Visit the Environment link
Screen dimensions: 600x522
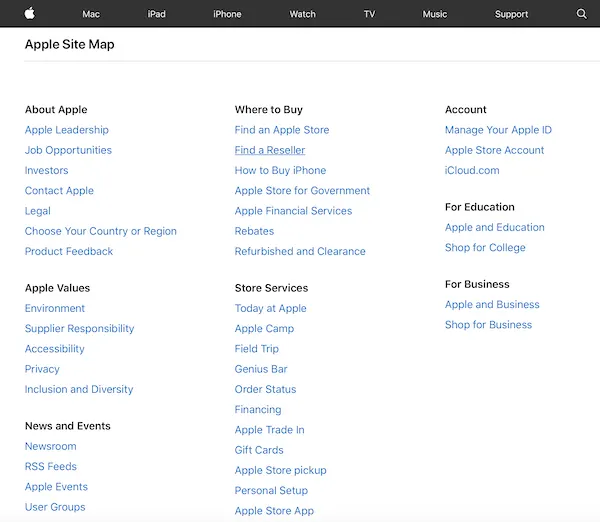click(55, 308)
